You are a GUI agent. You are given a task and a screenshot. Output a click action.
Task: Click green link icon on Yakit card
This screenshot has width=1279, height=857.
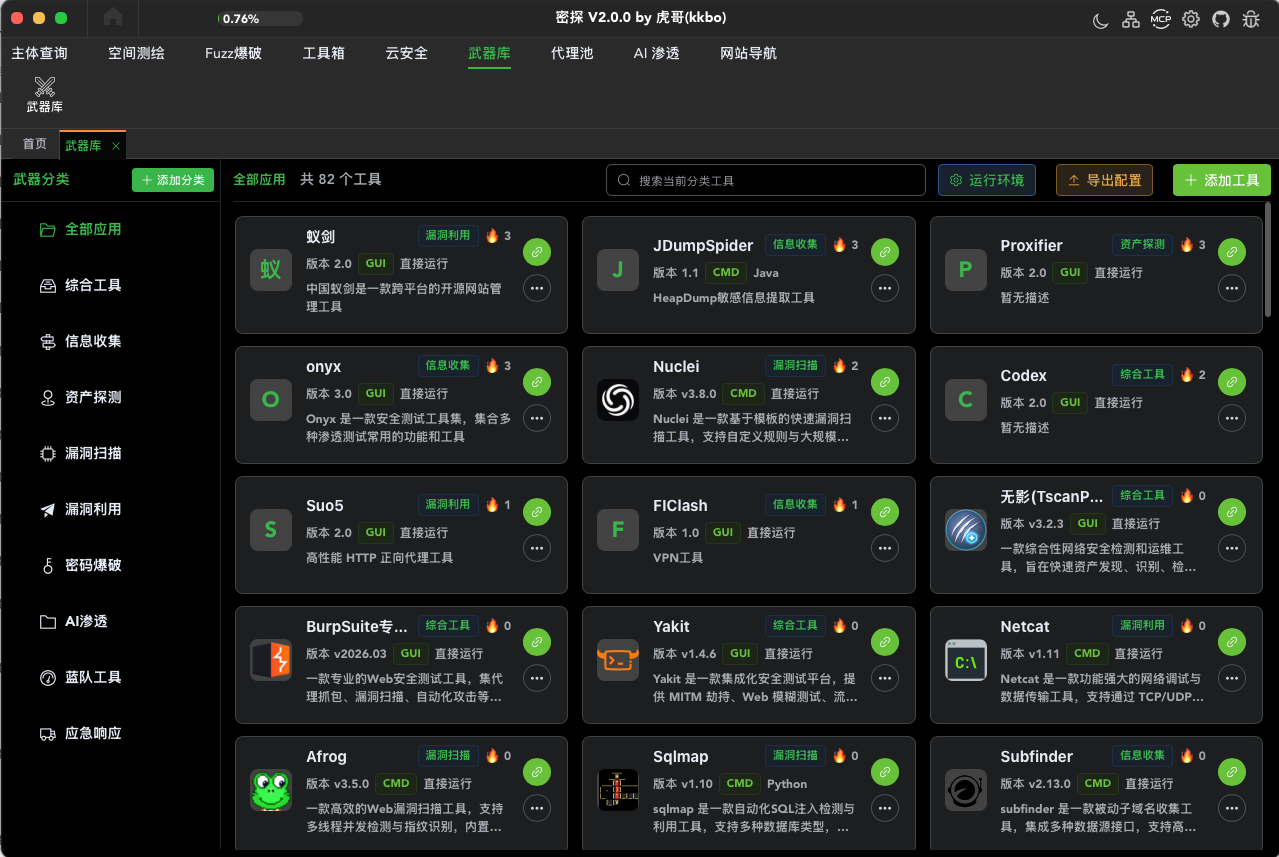point(884,642)
